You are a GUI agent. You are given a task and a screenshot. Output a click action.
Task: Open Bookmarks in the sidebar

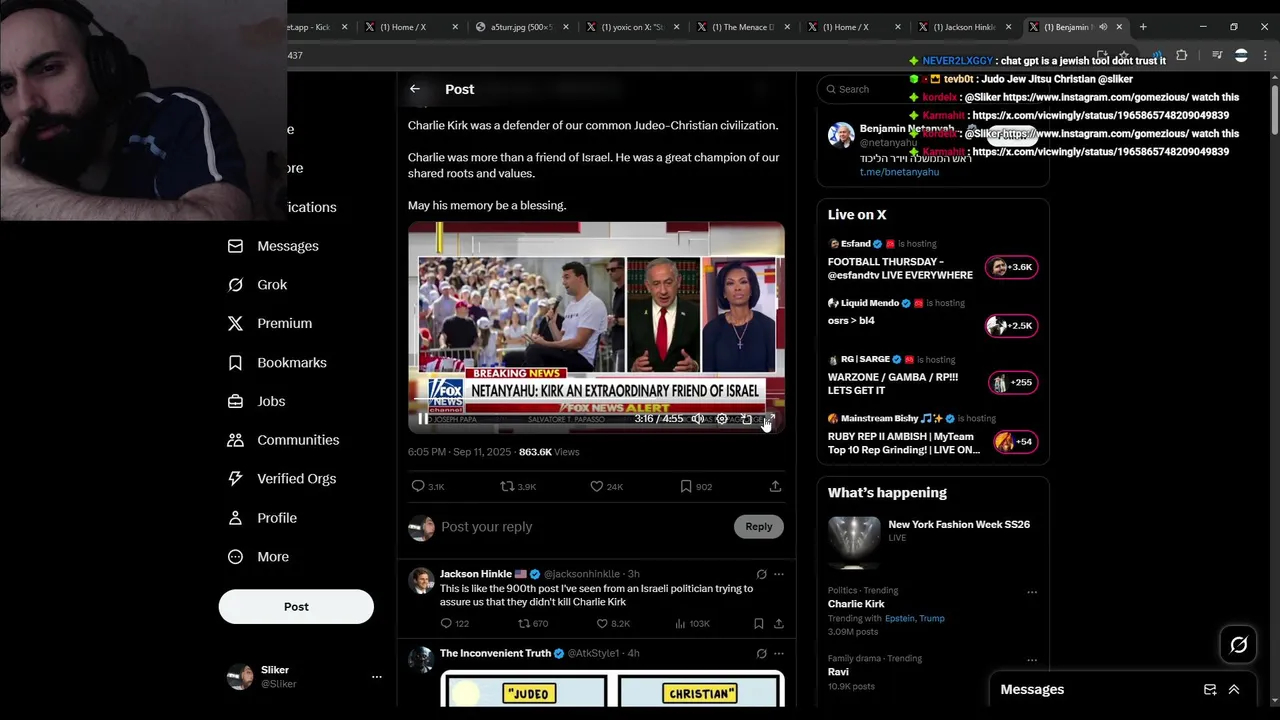coord(277,363)
